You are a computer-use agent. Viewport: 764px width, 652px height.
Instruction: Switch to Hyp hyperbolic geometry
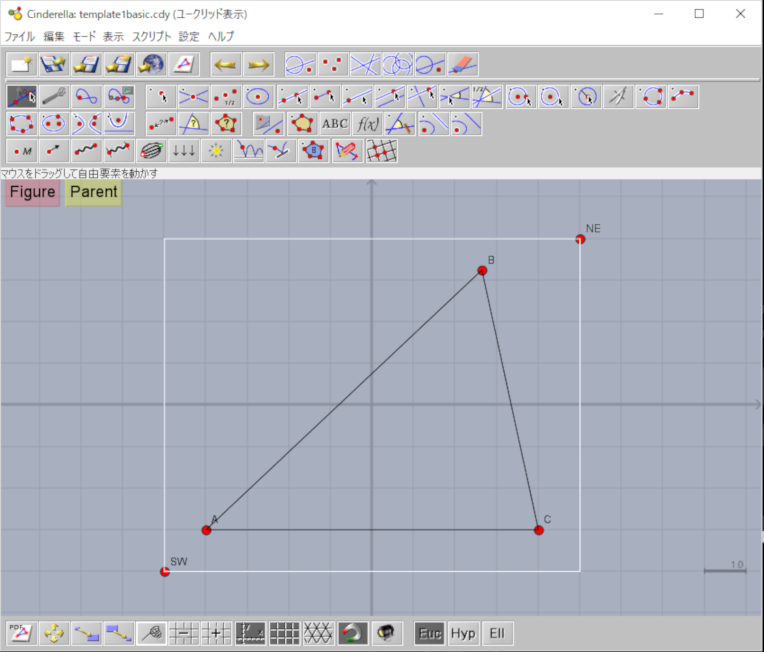pos(463,633)
